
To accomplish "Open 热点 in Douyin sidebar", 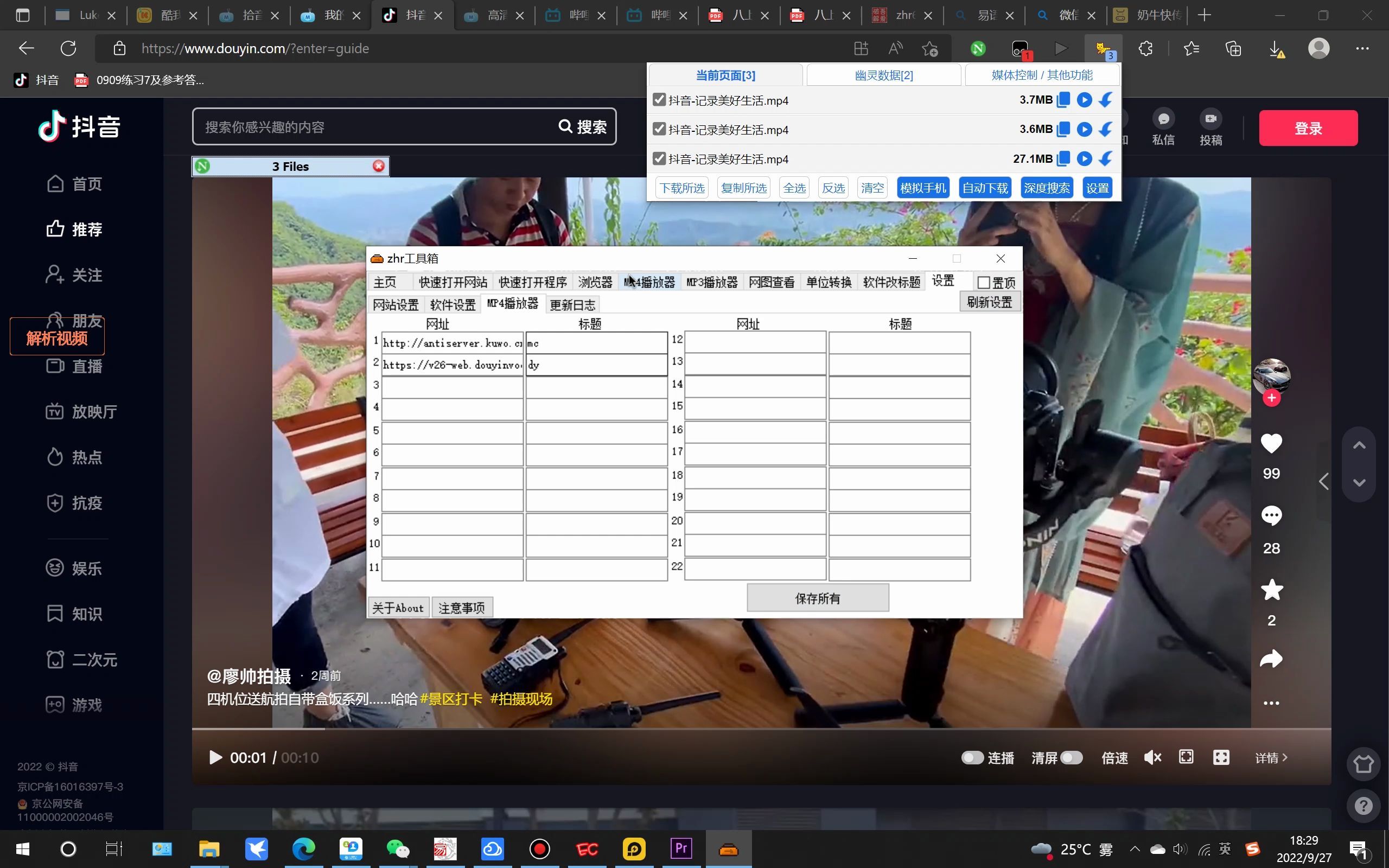I will (x=75, y=457).
